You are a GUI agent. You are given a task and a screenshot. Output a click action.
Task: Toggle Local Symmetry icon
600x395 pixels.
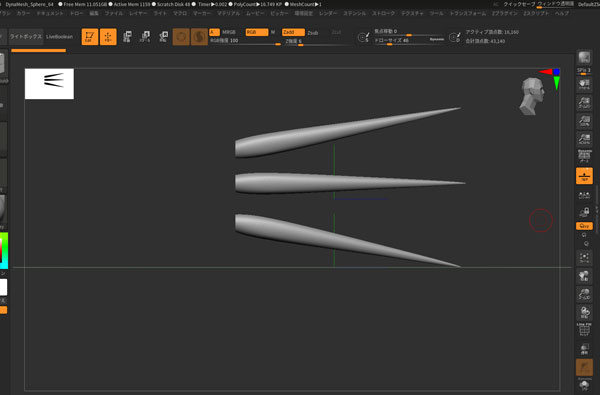(x=584, y=195)
